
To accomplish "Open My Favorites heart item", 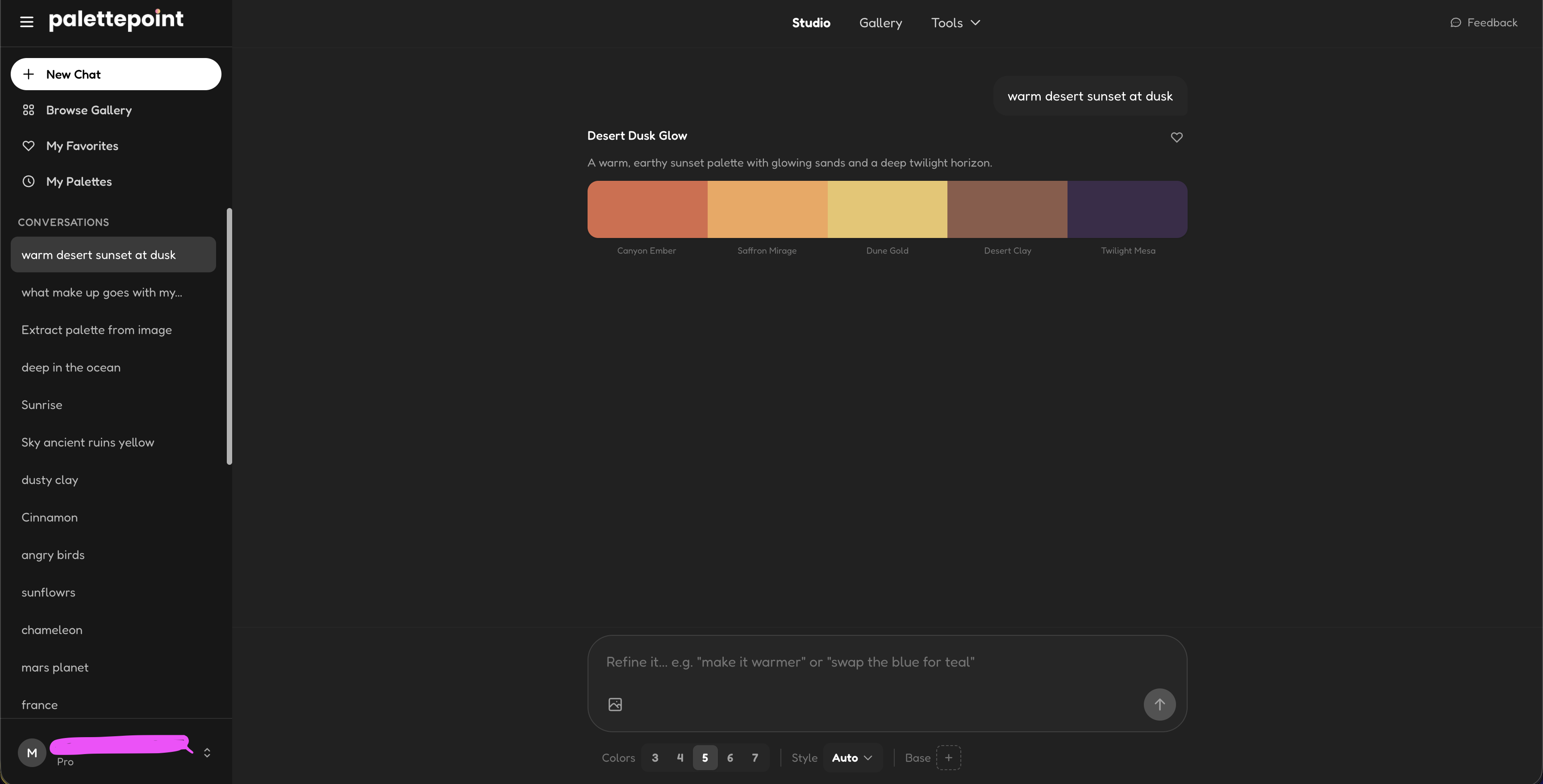I will coord(82,146).
